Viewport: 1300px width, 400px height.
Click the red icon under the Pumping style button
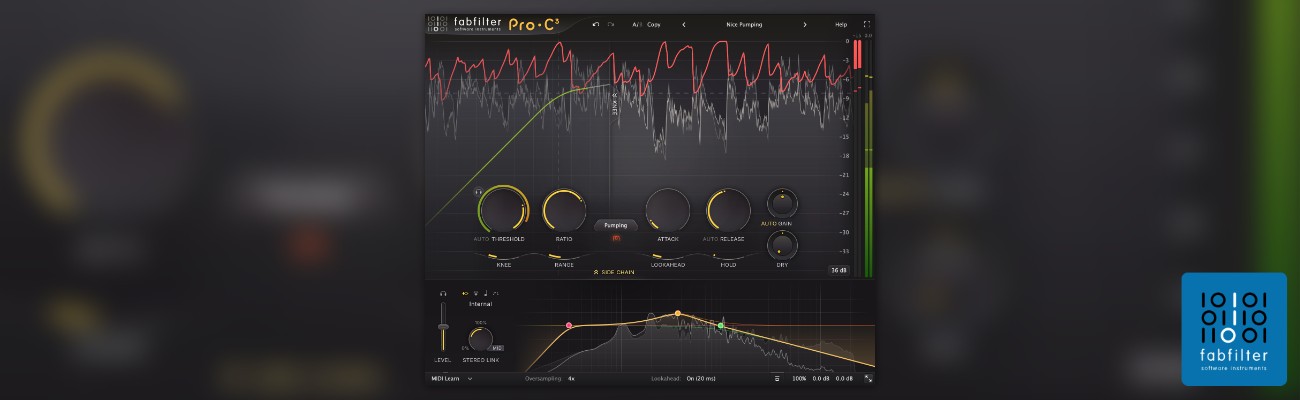(x=616, y=238)
